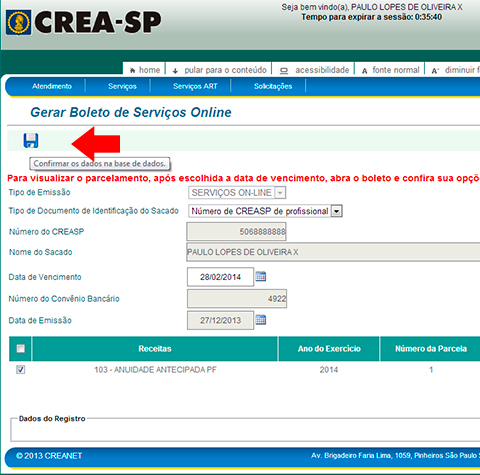This screenshot has height=475, width=480.
Task: Click the Número do CREASP field
Action: (236, 232)
